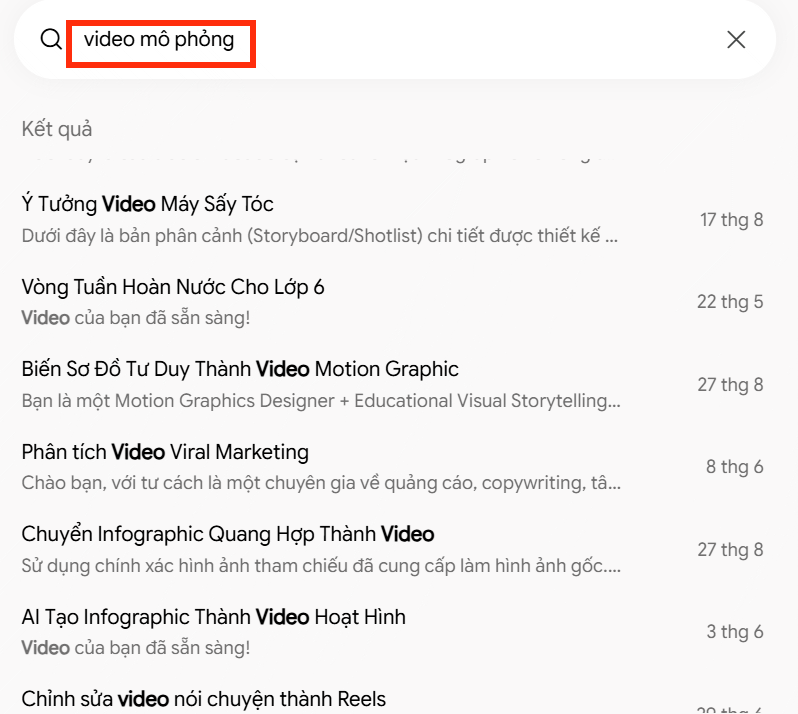Click "Video của bạn đã sẵn sàng!" under Vòng Tuần Hoàn

[136, 318]
